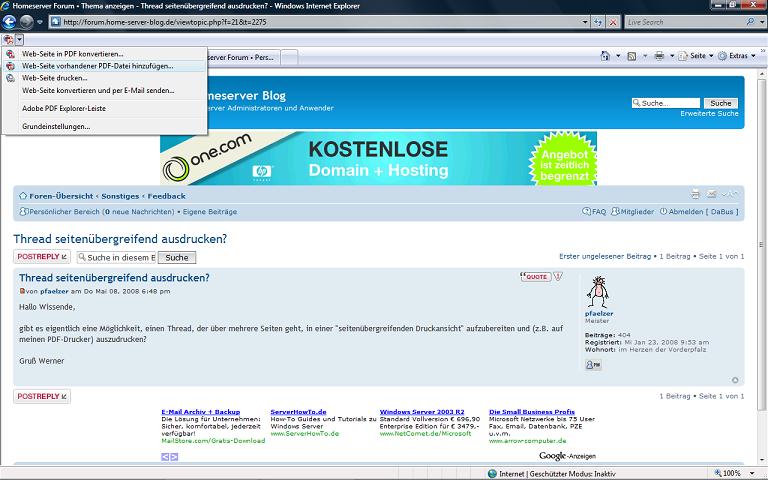Choose 'Web-Seite konvertieren und per E-Mail senden...'

click(x=104, y=91)
